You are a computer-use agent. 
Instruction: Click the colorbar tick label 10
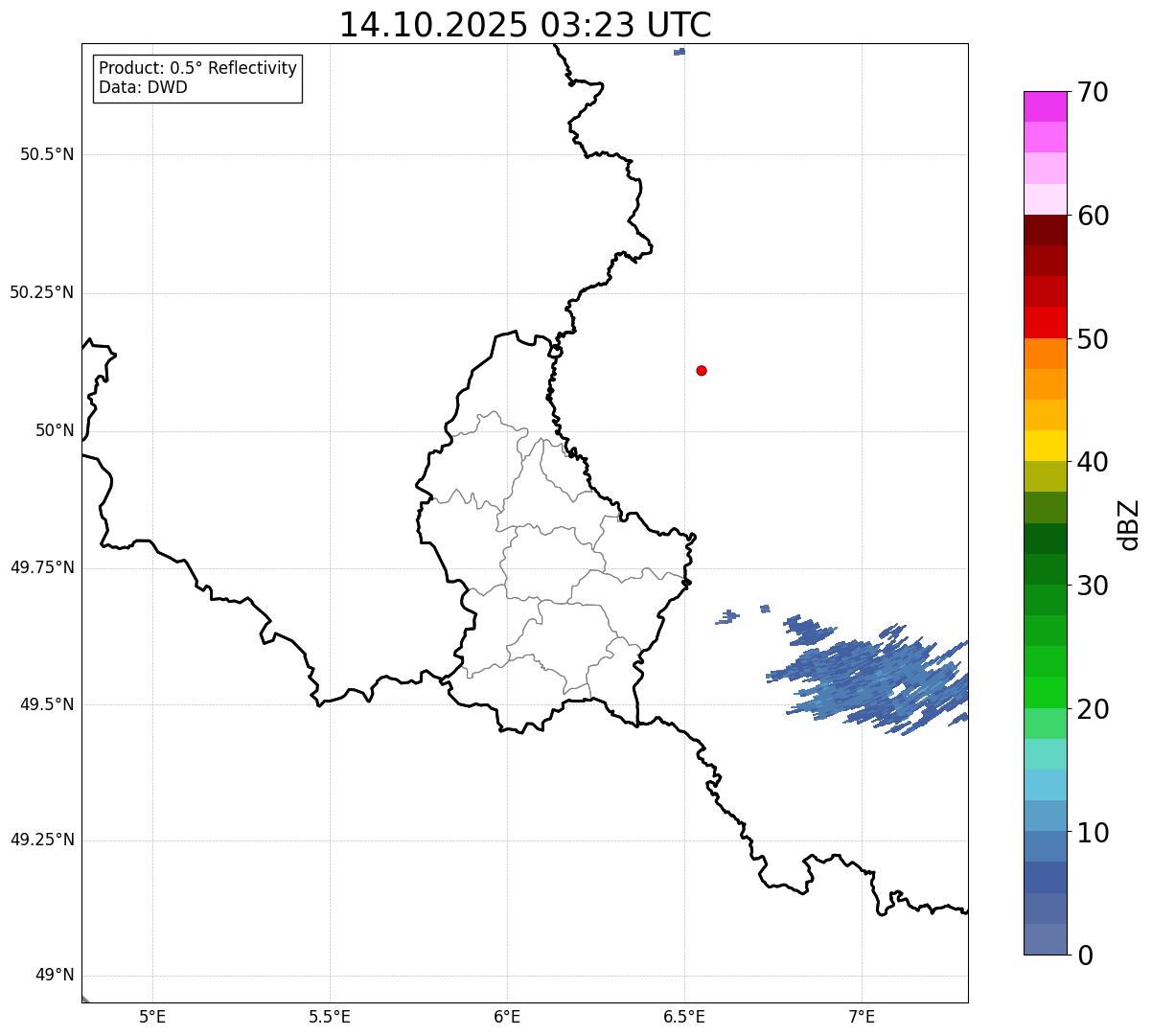tap(1093, 833)
